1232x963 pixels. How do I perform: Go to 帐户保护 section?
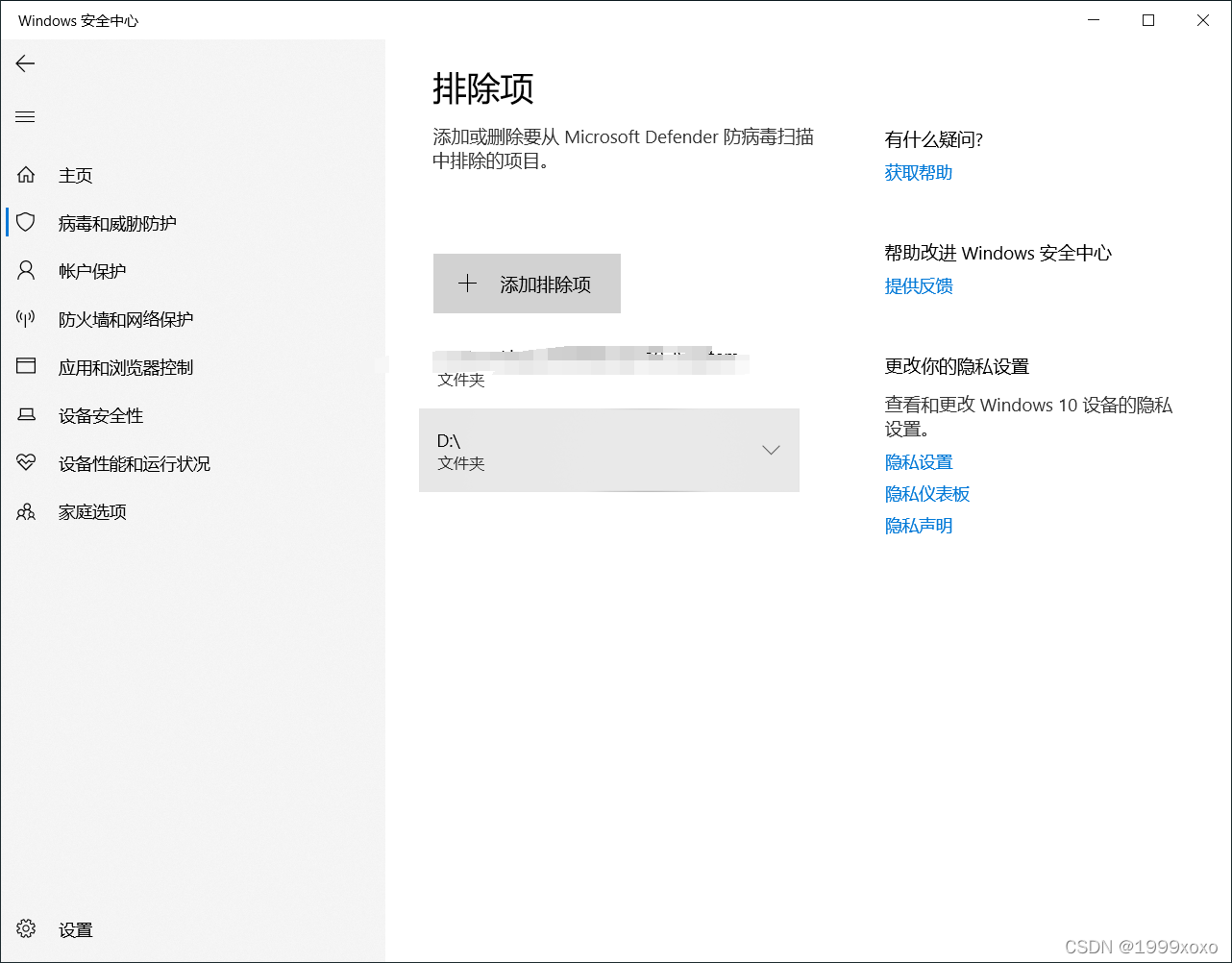click(192, 271)
